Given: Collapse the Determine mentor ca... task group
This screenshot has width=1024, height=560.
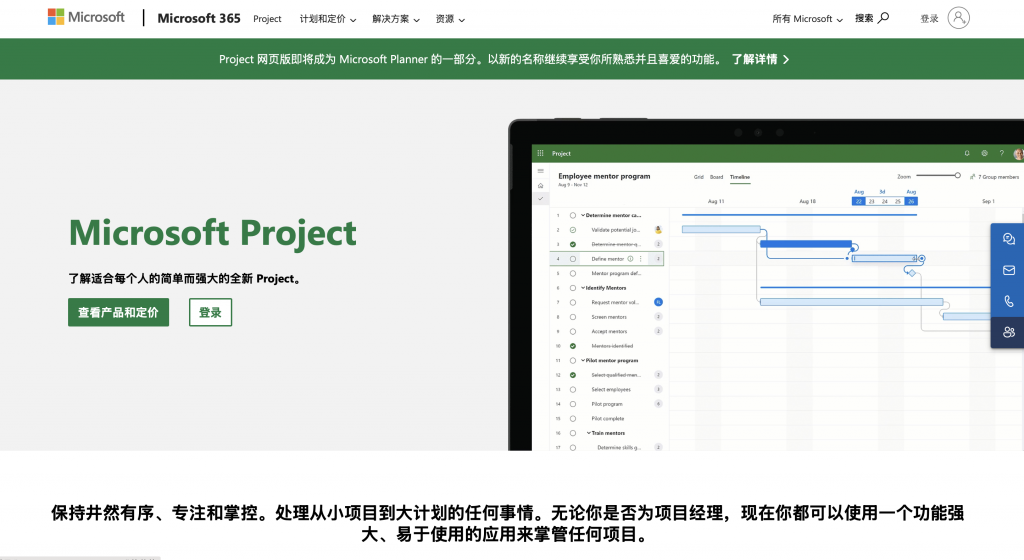Looking at the screenshot, I should (583, 215).
